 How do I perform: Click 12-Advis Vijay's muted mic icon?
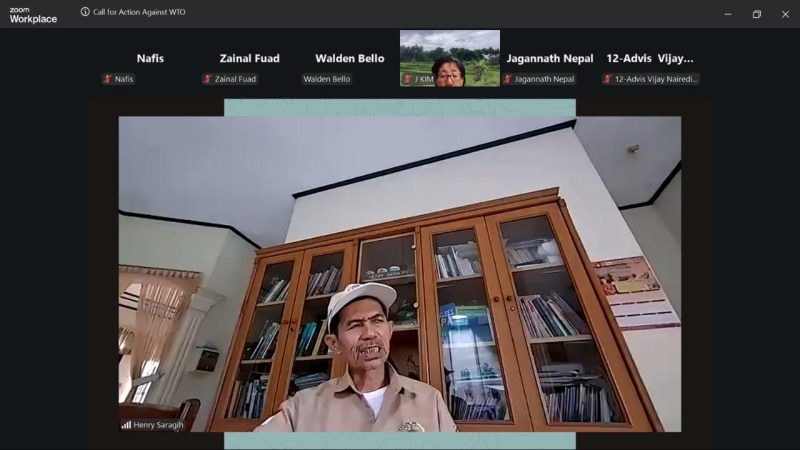coord(608,79)
